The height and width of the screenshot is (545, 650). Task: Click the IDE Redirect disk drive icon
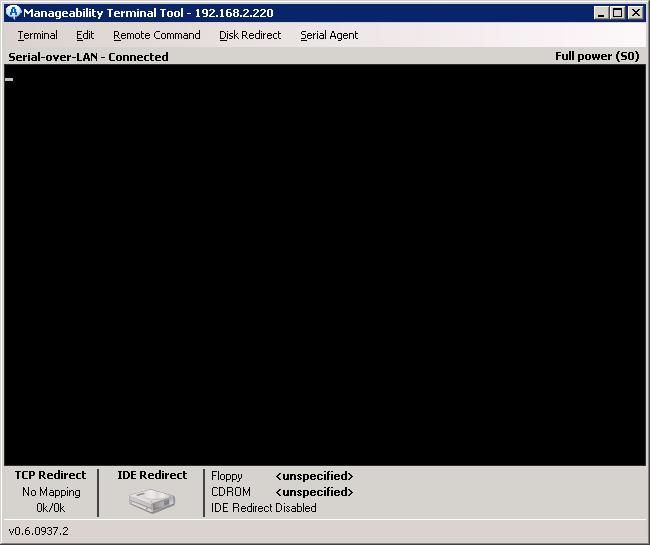152,500
